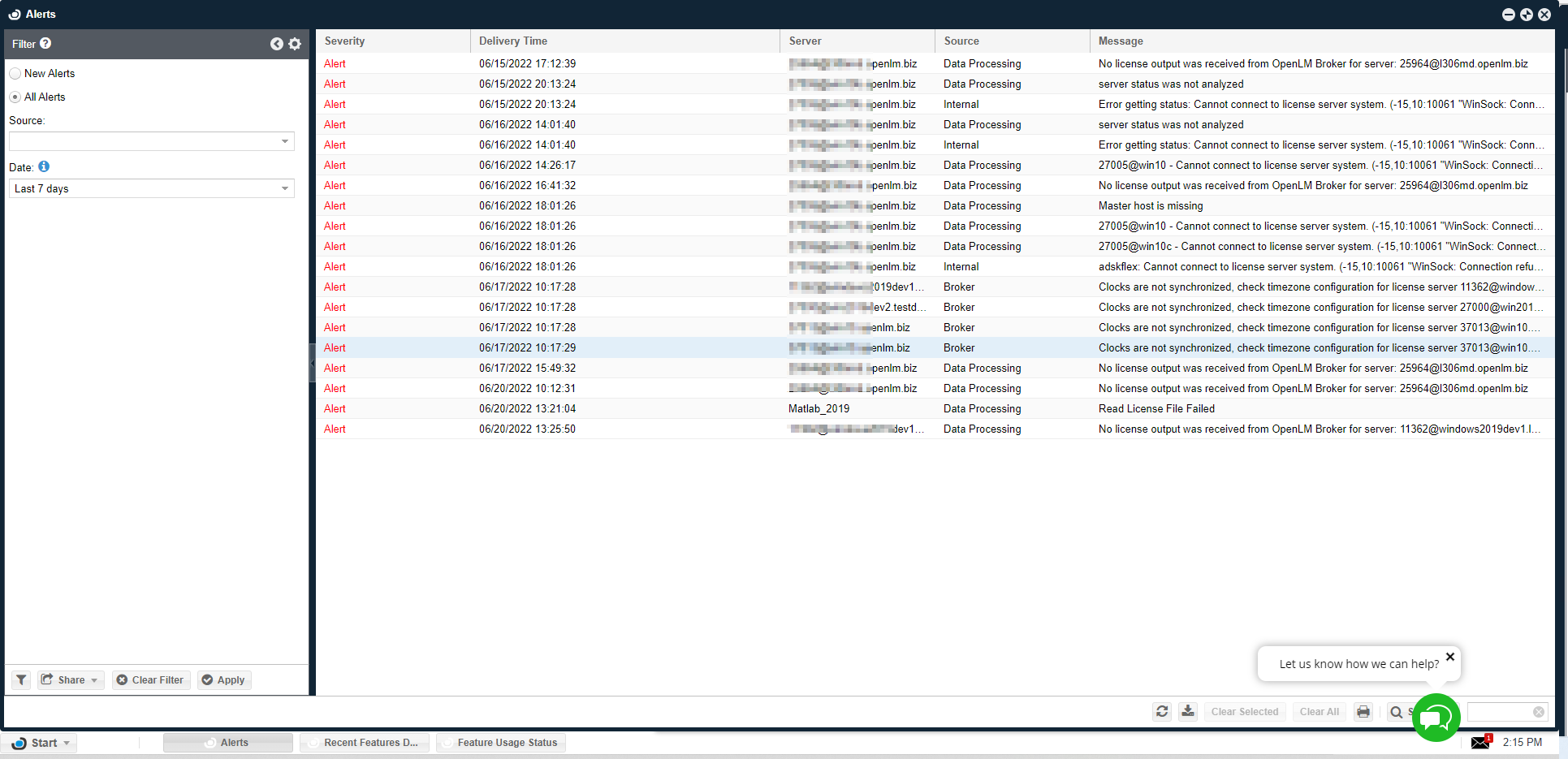Image resolution: width=1568 pixels, height=759 pixels.
Task: Select the Matlab_2019 alert row
Action: pyautogui.click(x=819, y=408)
